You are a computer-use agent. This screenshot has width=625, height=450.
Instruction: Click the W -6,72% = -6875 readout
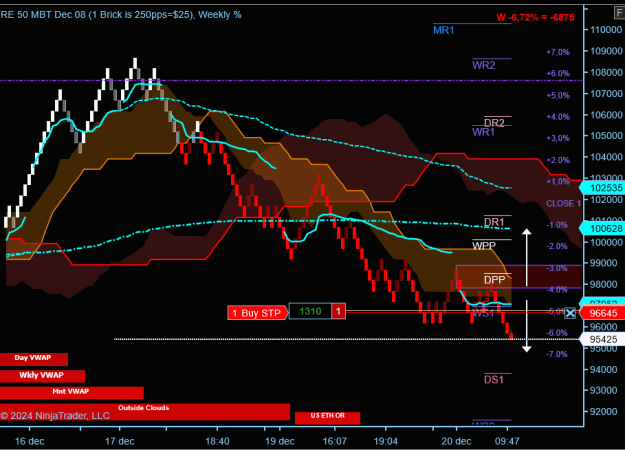(x=535, y=18)
